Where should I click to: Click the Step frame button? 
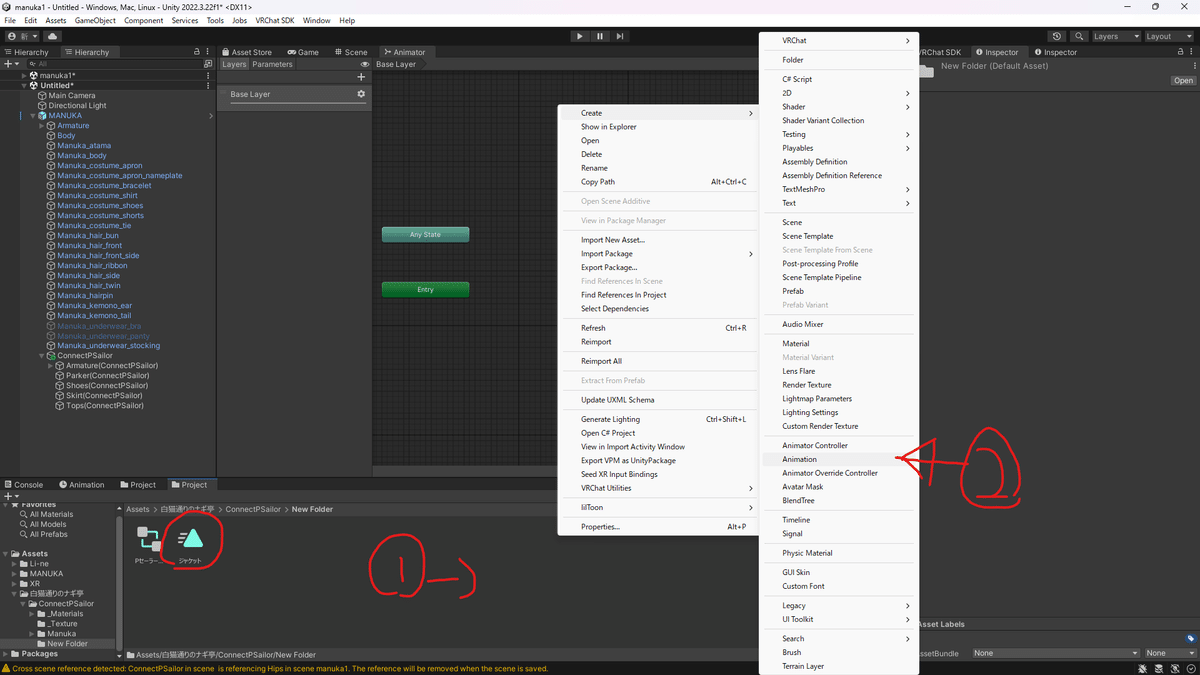coord(620,36)
